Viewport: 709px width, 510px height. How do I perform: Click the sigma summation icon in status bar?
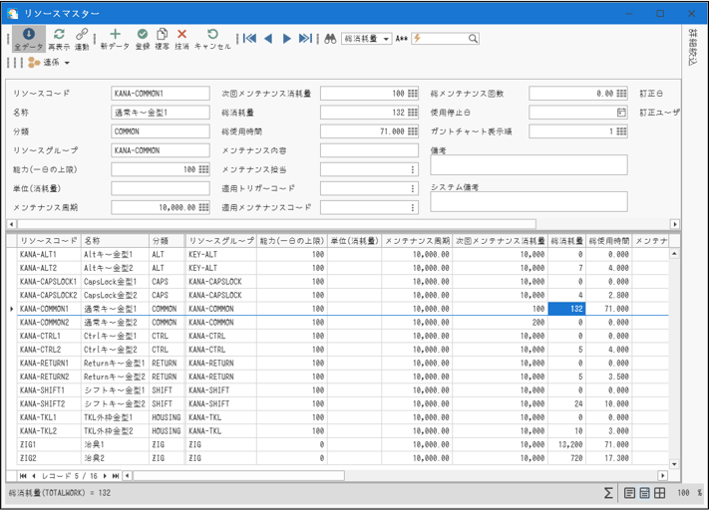point(608,493)
